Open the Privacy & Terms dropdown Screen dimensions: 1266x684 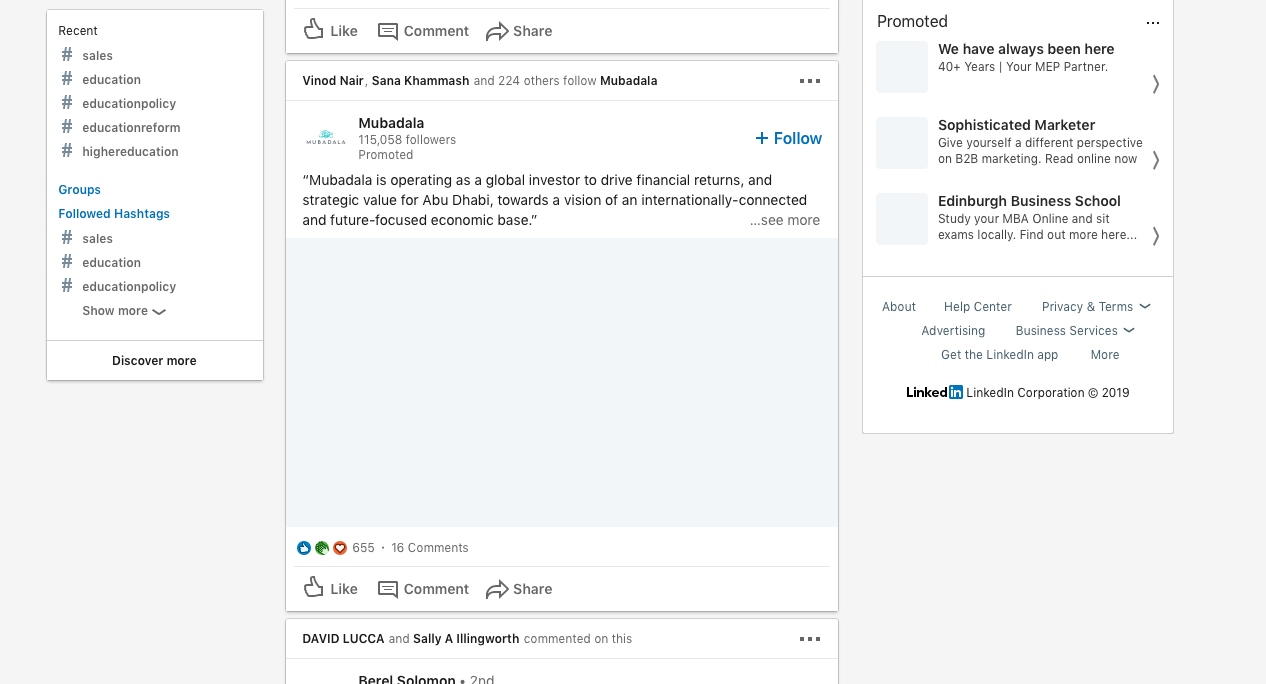pos(1096,307)
